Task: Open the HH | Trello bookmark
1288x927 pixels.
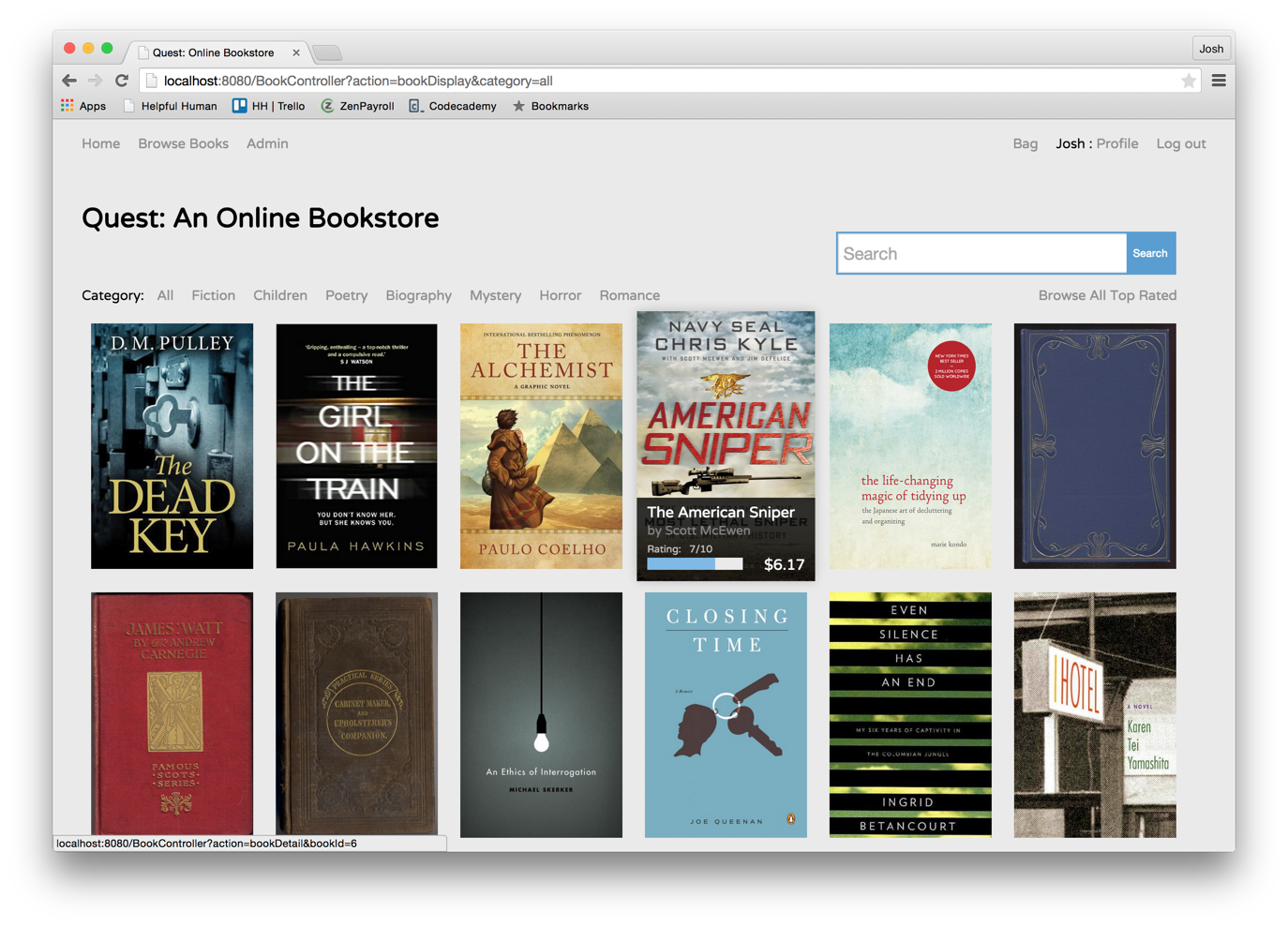Action: click(269, 106)
